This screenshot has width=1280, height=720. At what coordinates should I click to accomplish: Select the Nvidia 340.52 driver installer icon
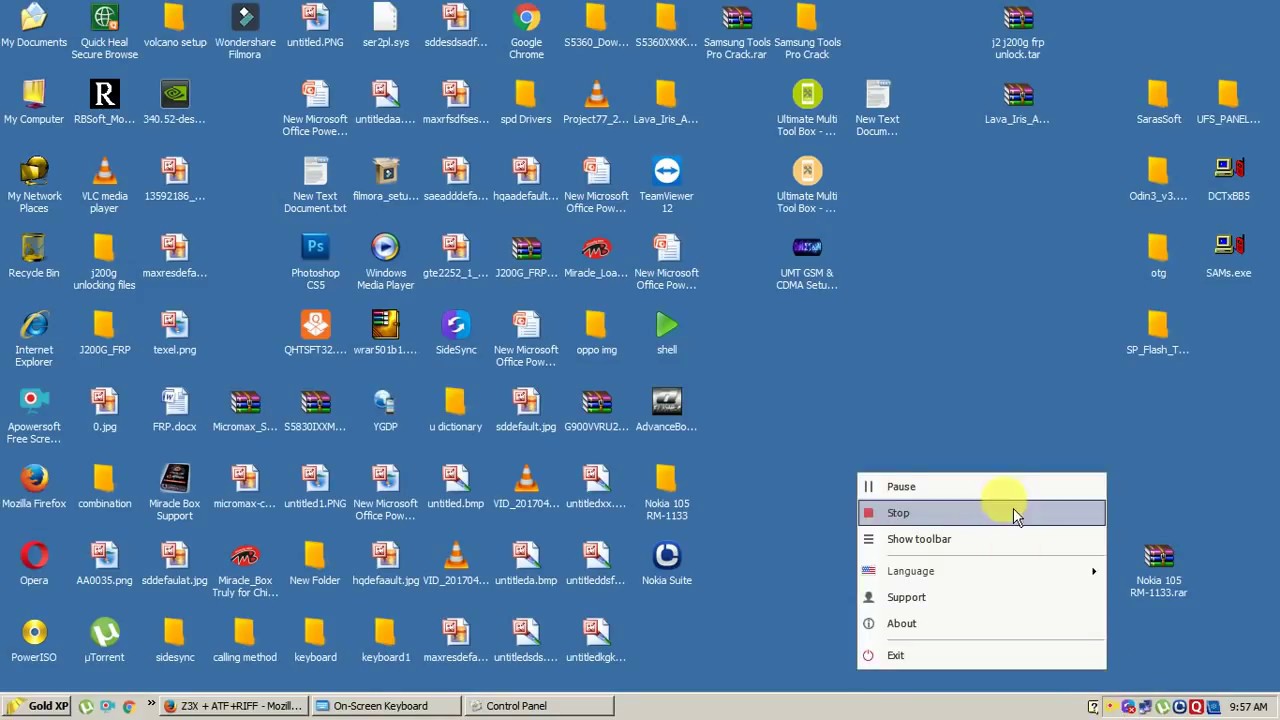[175, 103]
